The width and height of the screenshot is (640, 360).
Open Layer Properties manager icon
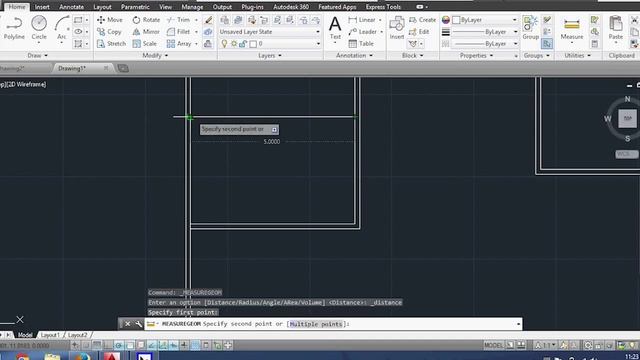224,20
